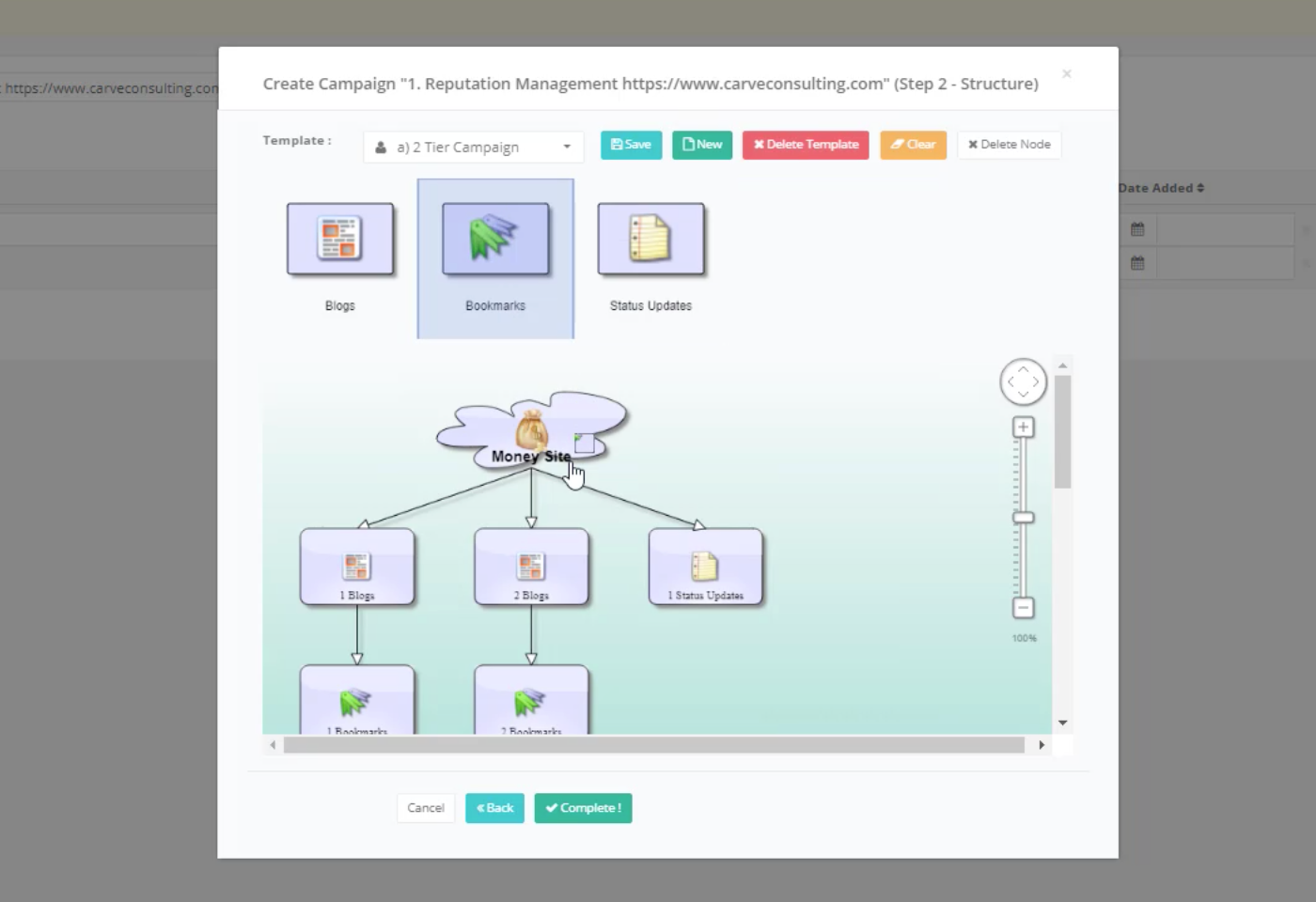Viewport: 1316px width, 902px height.
Task: Open the Template dropdown
Action: 474,148
